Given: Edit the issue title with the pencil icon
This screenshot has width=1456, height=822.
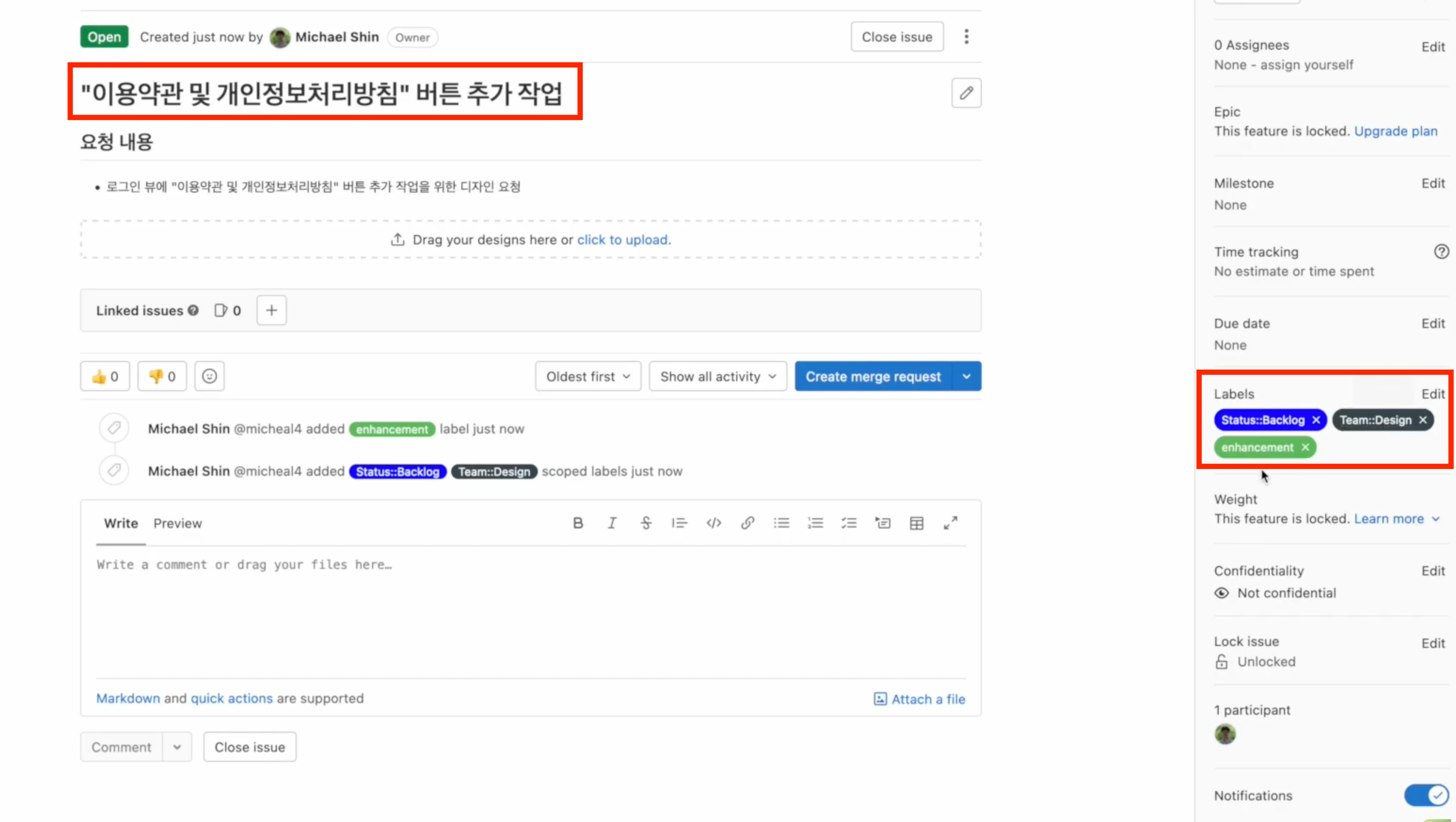Looking at the screenshot, I should coord(966,92).
